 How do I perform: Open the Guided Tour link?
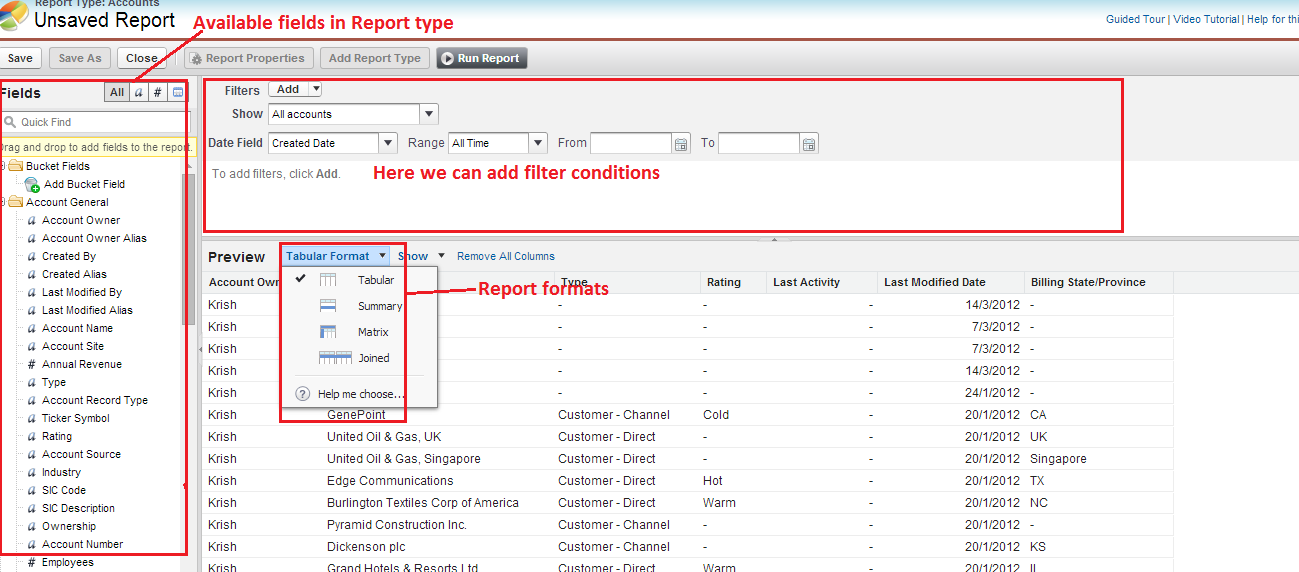tap(1136, 19)
